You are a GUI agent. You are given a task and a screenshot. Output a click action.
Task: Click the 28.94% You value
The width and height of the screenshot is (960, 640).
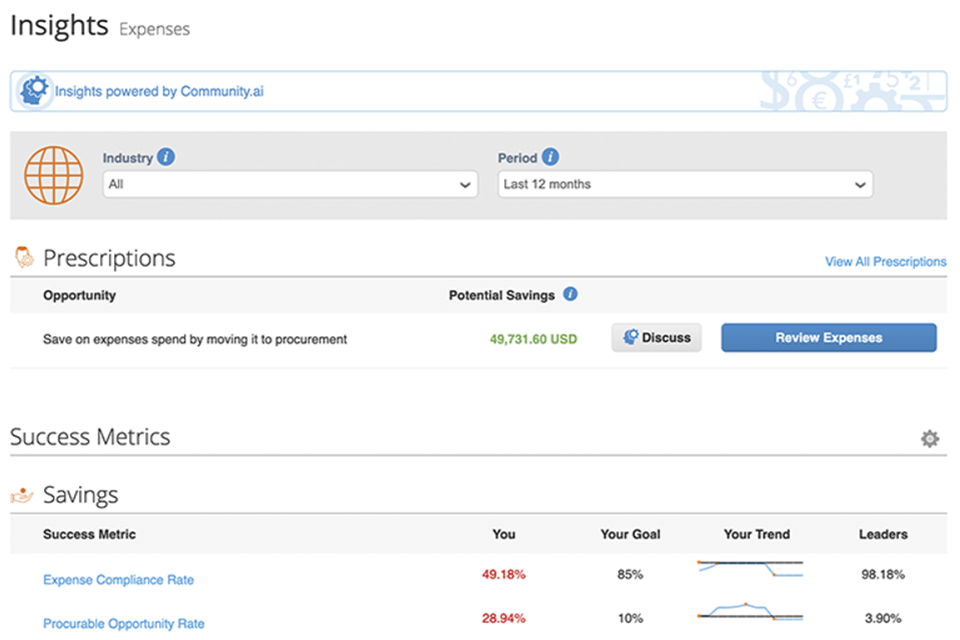click(503, 618)
